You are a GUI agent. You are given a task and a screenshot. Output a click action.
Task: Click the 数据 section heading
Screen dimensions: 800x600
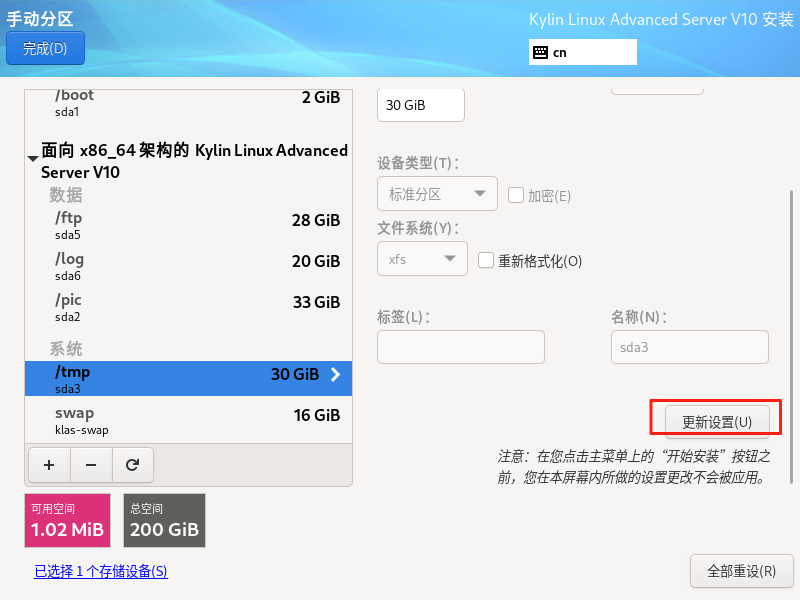click(x=66, y=195)
